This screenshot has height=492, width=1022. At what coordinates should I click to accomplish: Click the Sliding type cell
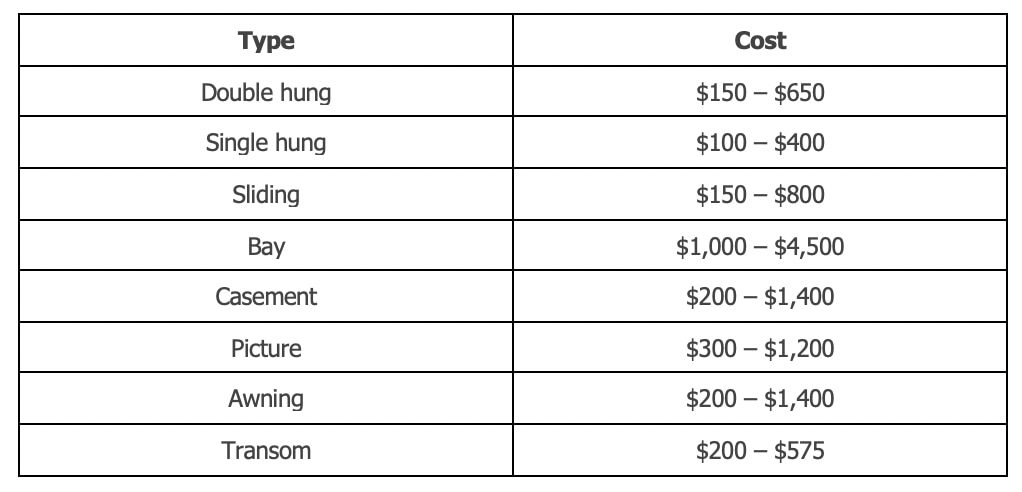266,194
